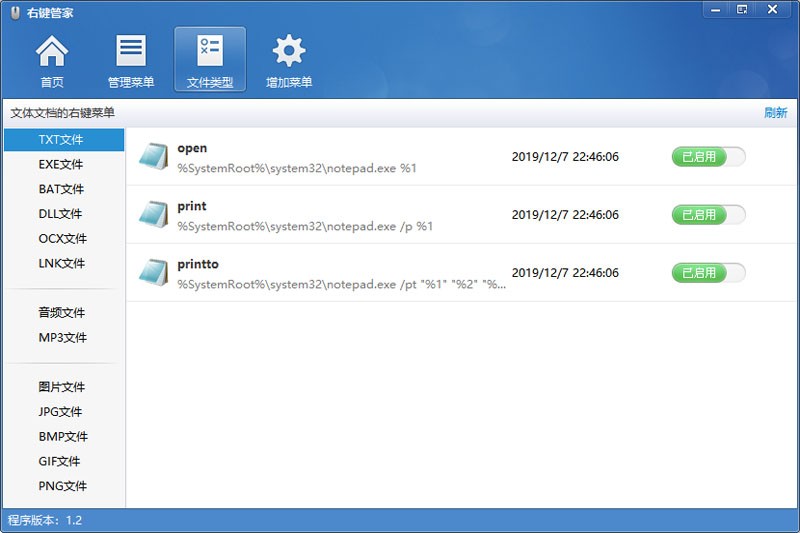
Task: Click the notepad icon of the print entry
Action: tap(153, 214)
